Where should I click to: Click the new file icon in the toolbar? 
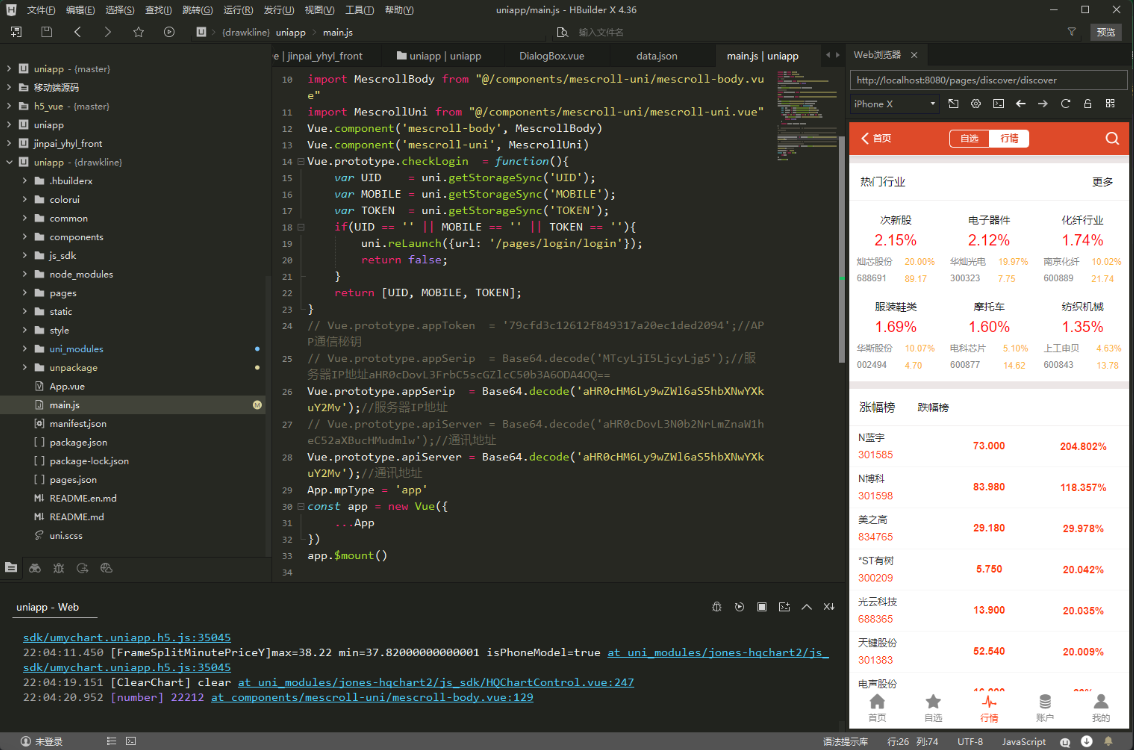point(16,32)
